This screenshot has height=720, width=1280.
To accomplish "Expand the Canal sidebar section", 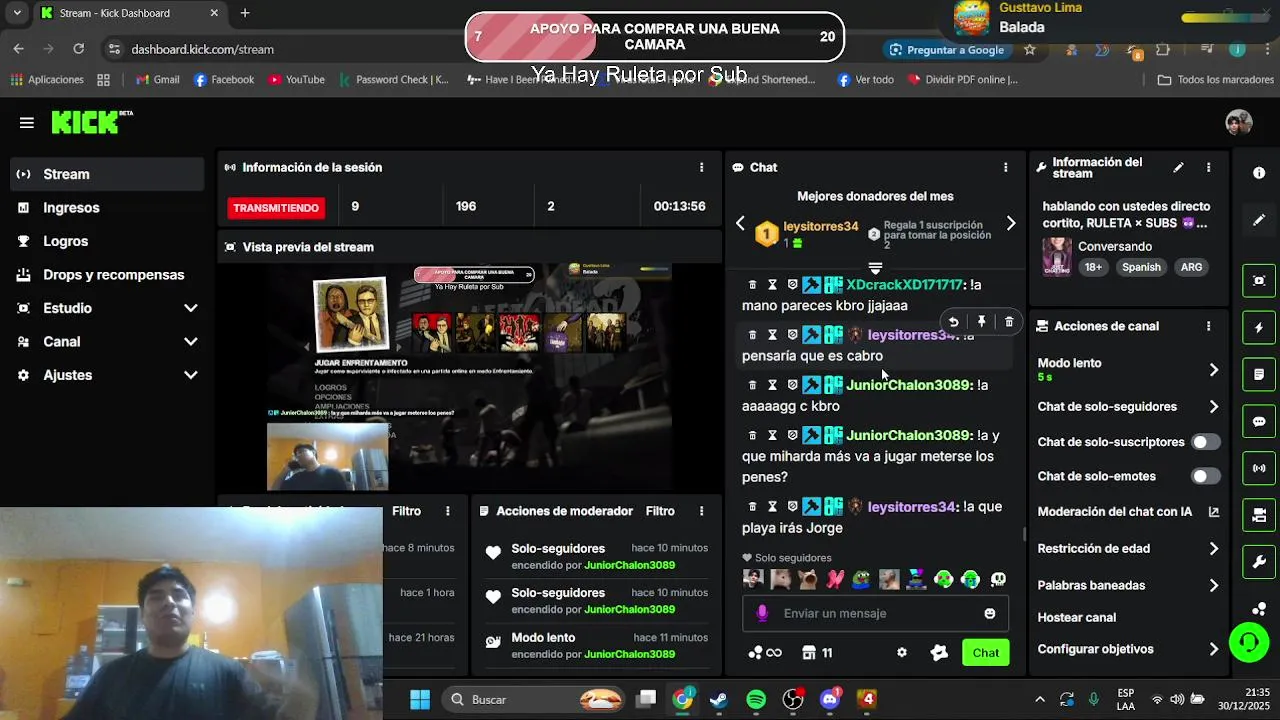I will [107, 342].
